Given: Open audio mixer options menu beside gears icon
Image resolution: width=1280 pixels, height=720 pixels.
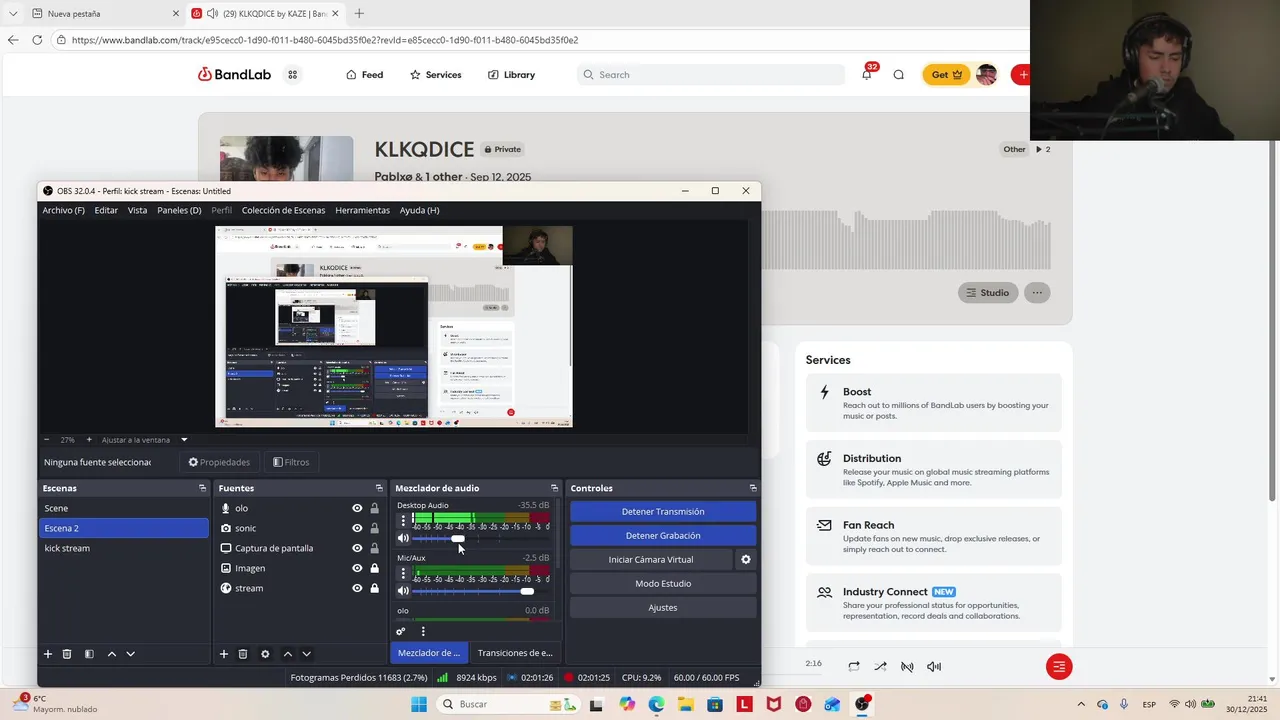Looking at the screenshot, I should [423, 631].
